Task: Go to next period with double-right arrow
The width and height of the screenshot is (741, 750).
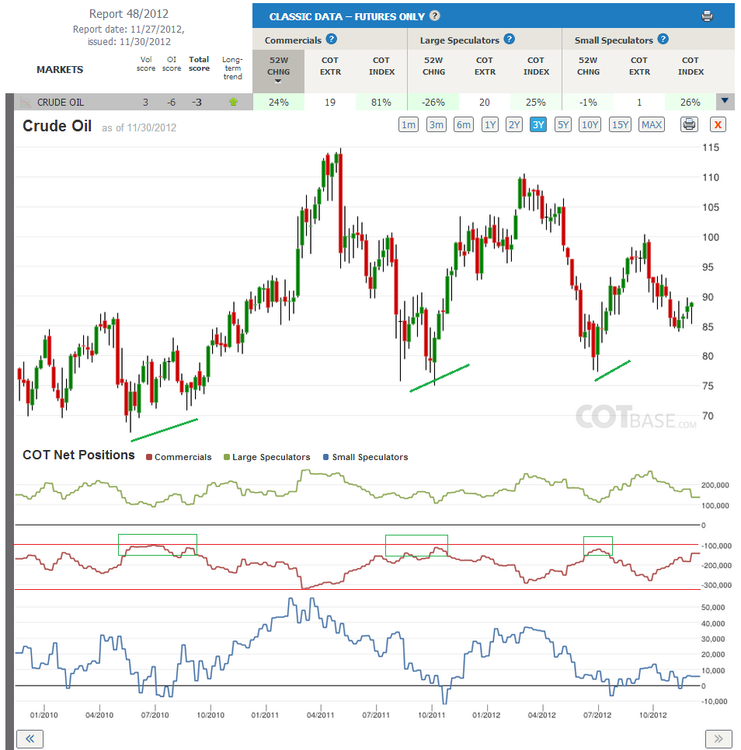Action: click(x=719, y=739)
